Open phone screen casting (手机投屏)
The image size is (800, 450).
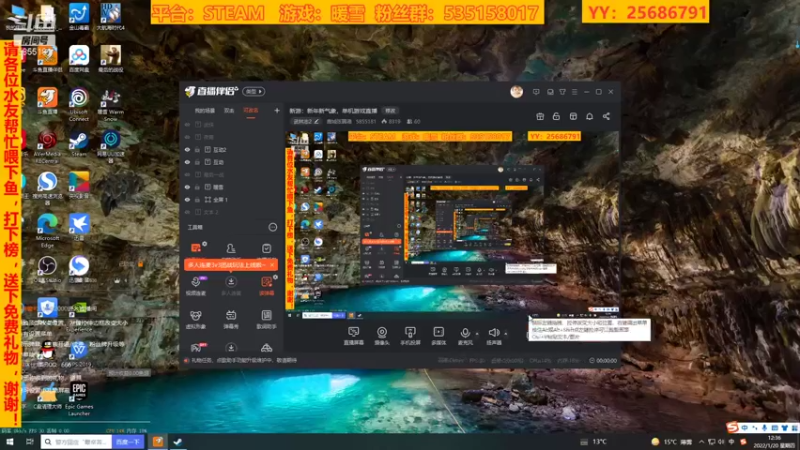tap(410, 336)
